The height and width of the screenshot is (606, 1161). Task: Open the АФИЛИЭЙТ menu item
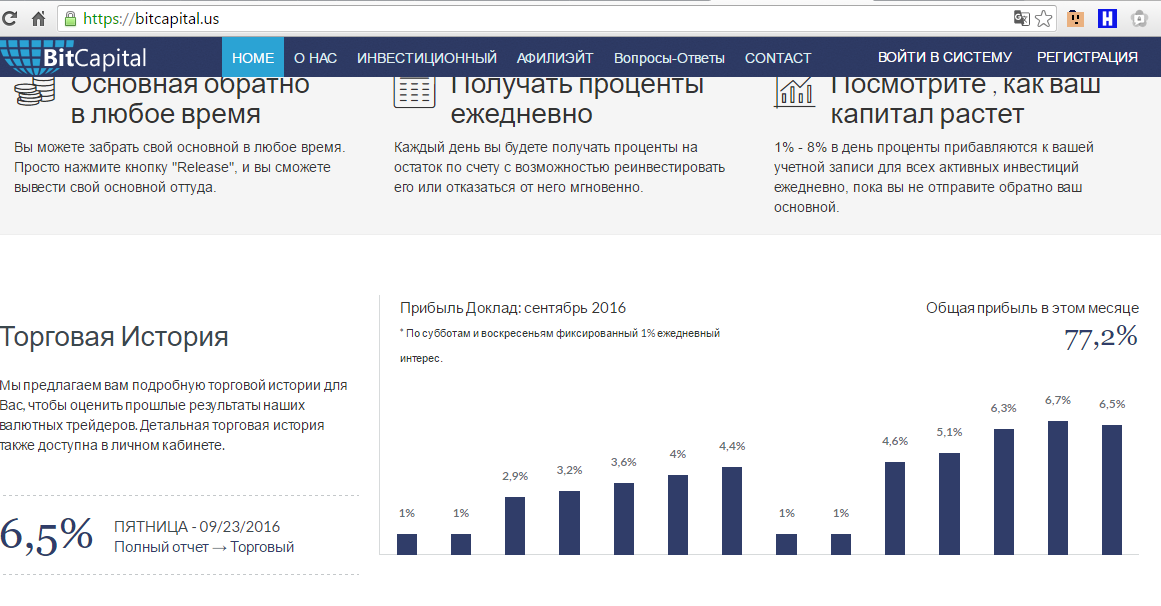pos(555,58)
